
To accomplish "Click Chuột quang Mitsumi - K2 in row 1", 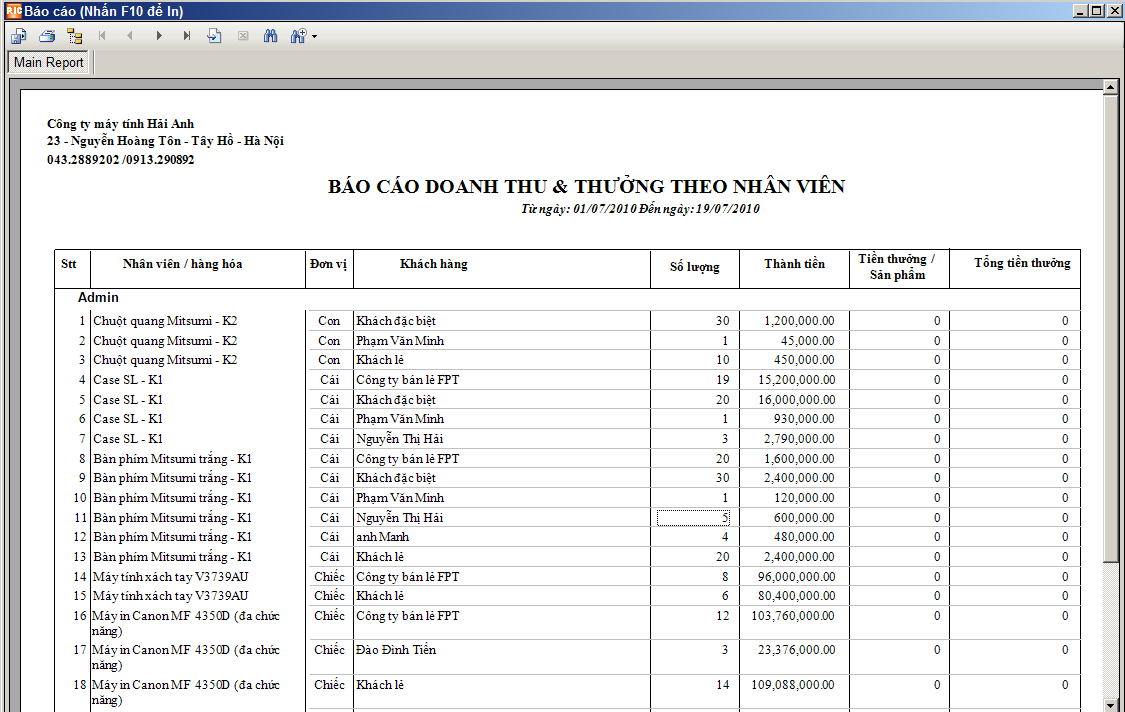I will pos(165,321).
